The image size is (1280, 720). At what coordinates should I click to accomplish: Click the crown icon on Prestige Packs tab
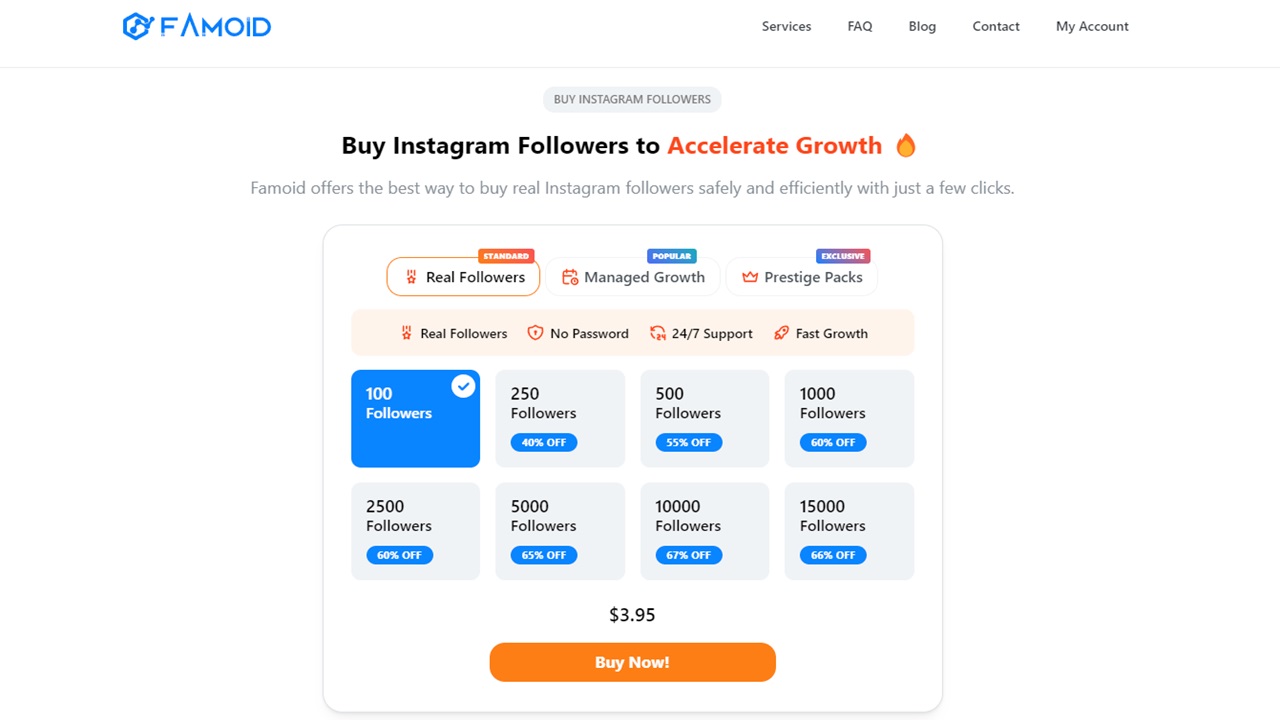click(x=749, y=277)
